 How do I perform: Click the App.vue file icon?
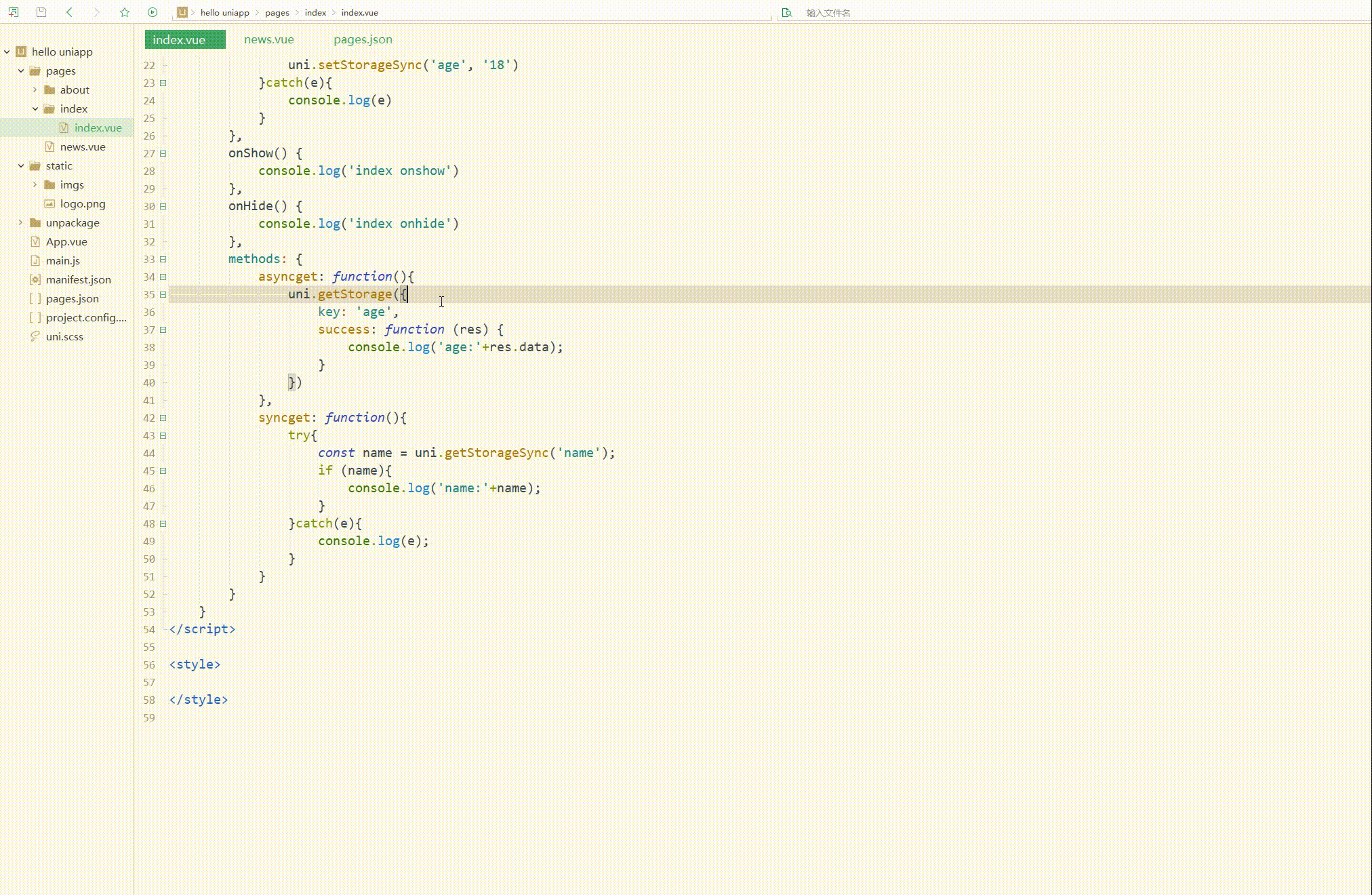pyautogui.click(x=35, y=241)
